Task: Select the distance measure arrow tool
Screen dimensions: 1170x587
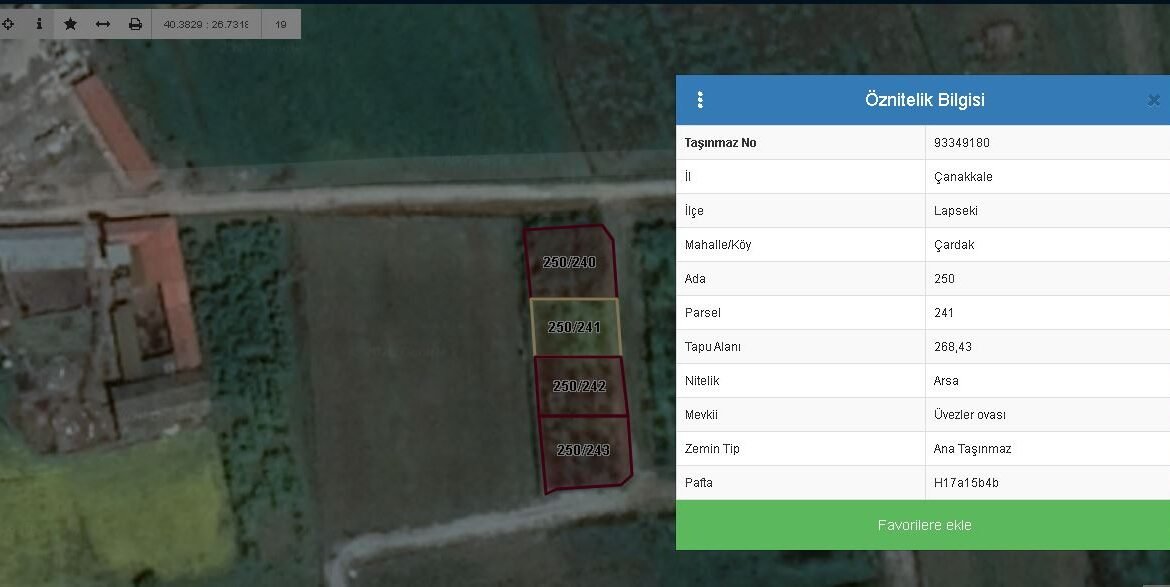Action: [x=102, y=23]
